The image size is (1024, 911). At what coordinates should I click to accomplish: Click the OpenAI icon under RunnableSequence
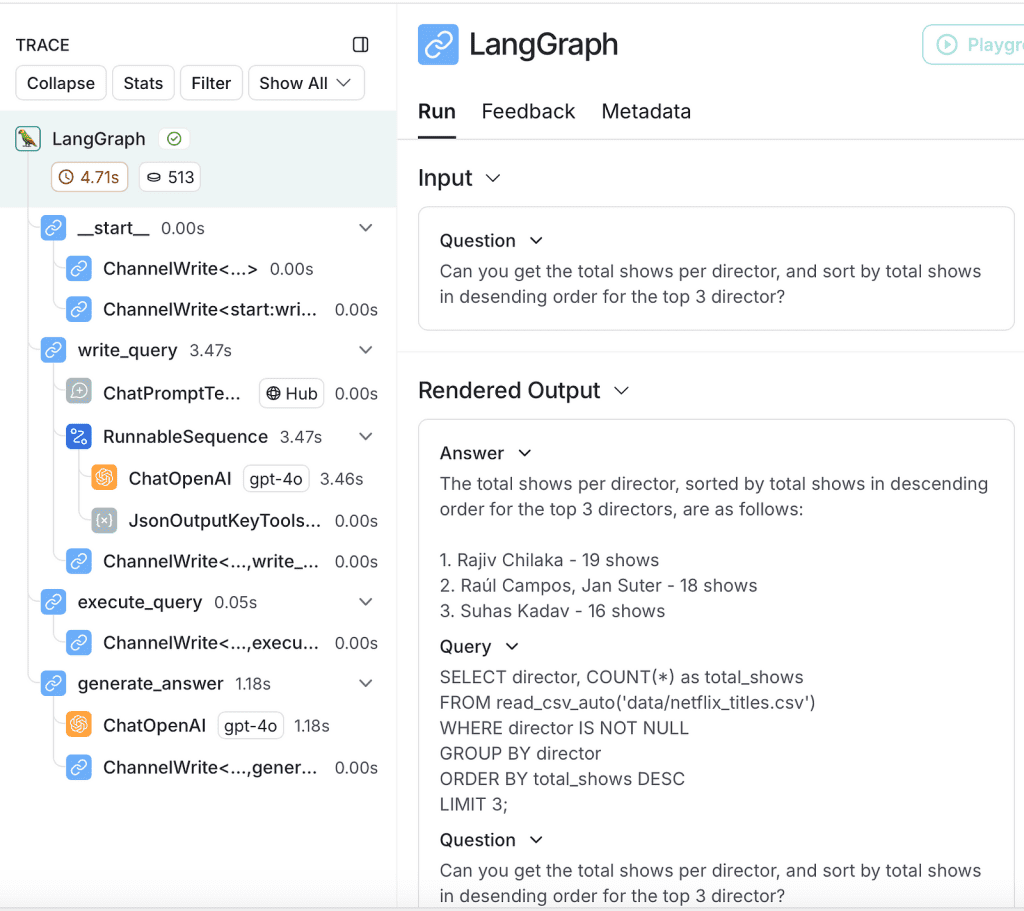[104, 478]
